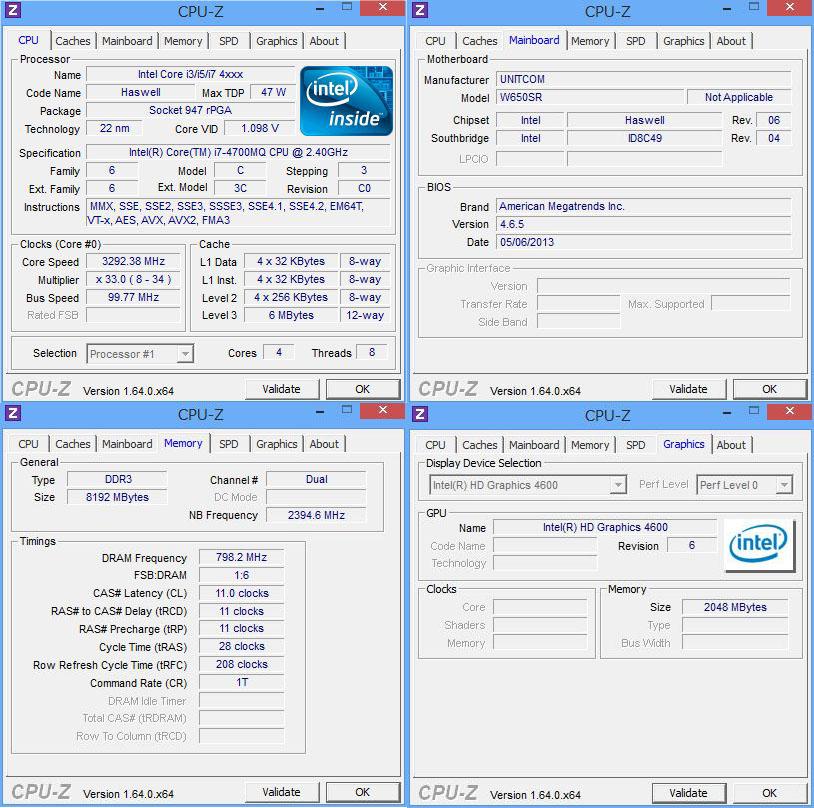Minimize the CPU tab window

(320, 9)
